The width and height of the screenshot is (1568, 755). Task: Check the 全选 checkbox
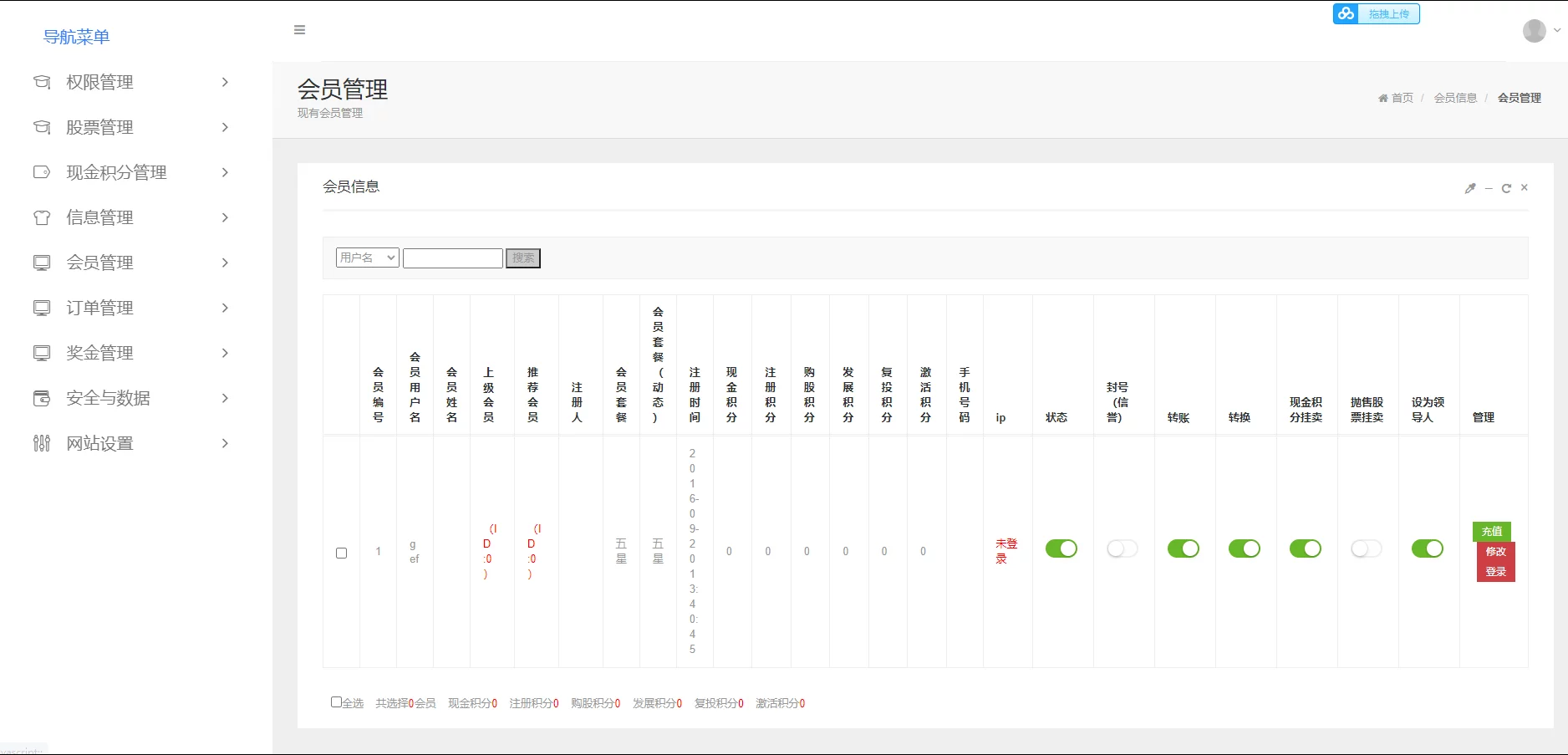click(336, 702)
